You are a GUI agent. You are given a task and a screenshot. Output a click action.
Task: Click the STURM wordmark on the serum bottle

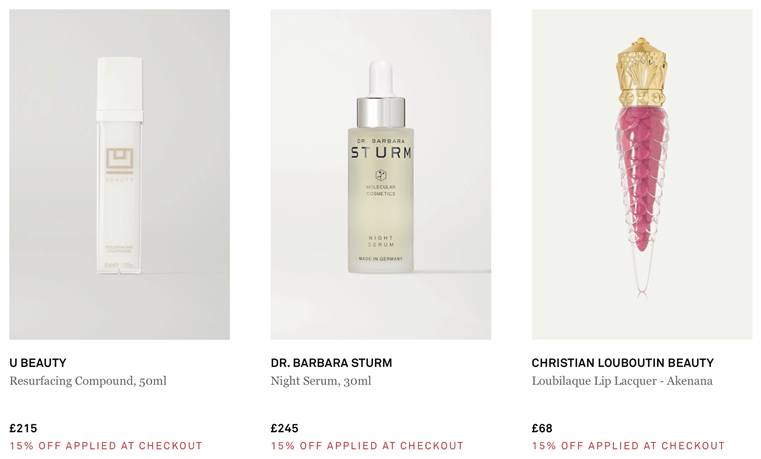pos(381,153)
